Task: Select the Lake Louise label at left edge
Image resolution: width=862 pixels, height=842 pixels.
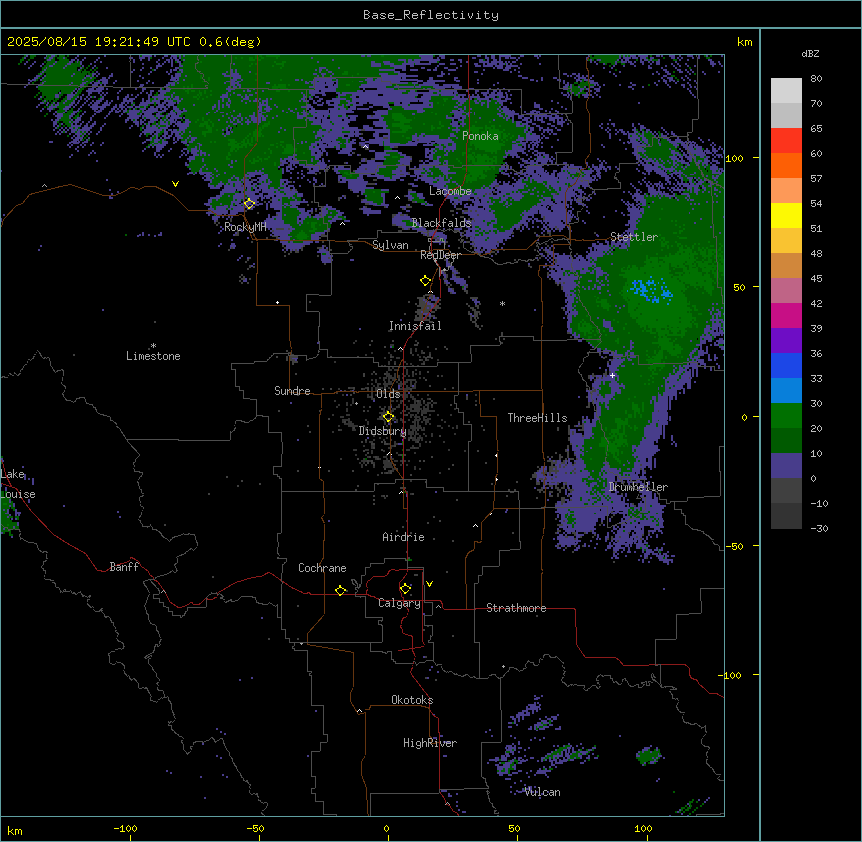Action: pyautogui.click(x=18, y=484)
